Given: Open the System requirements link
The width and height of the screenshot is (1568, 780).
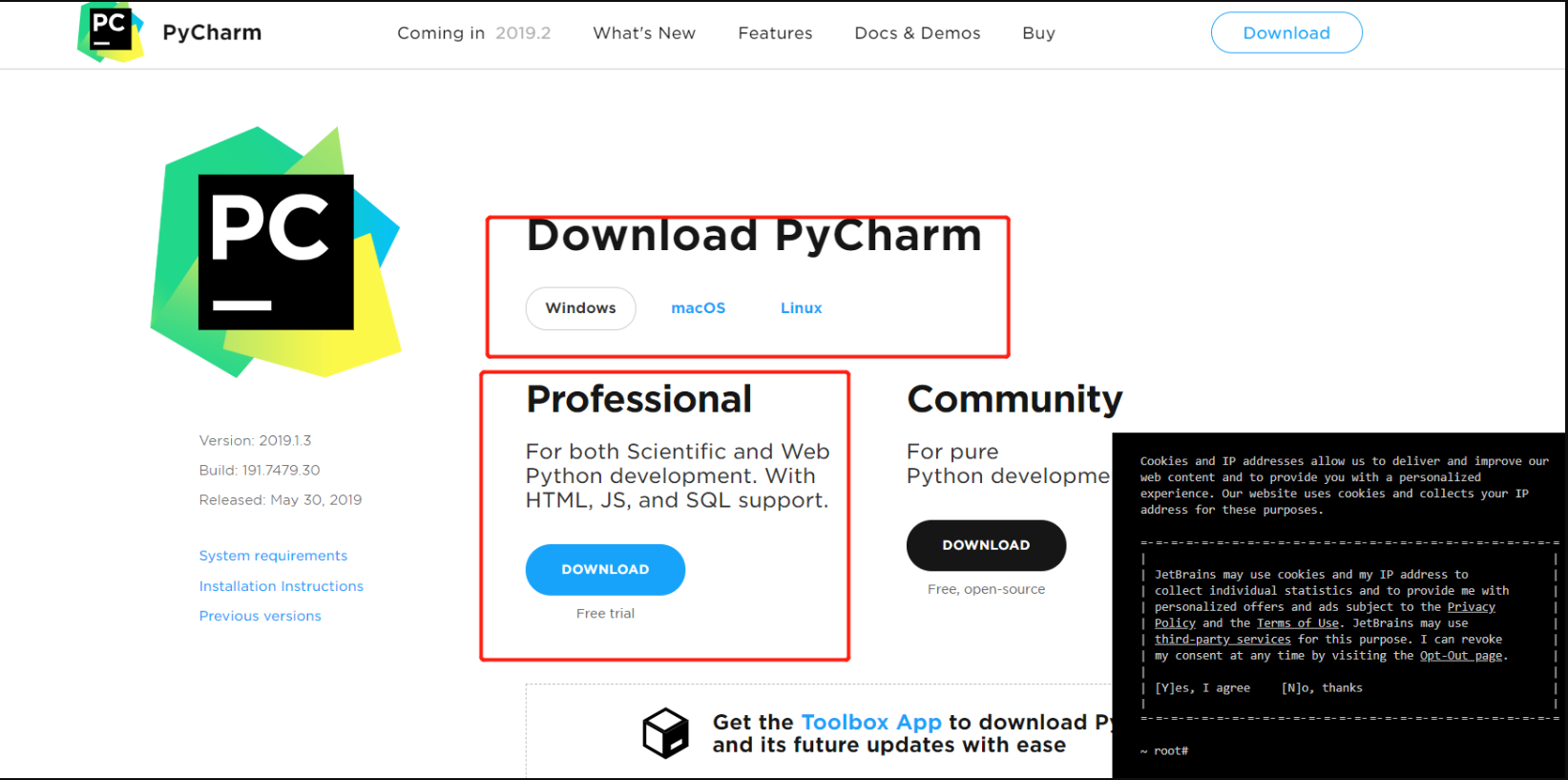Looking at the screenshot, I should tap(273, 556).
